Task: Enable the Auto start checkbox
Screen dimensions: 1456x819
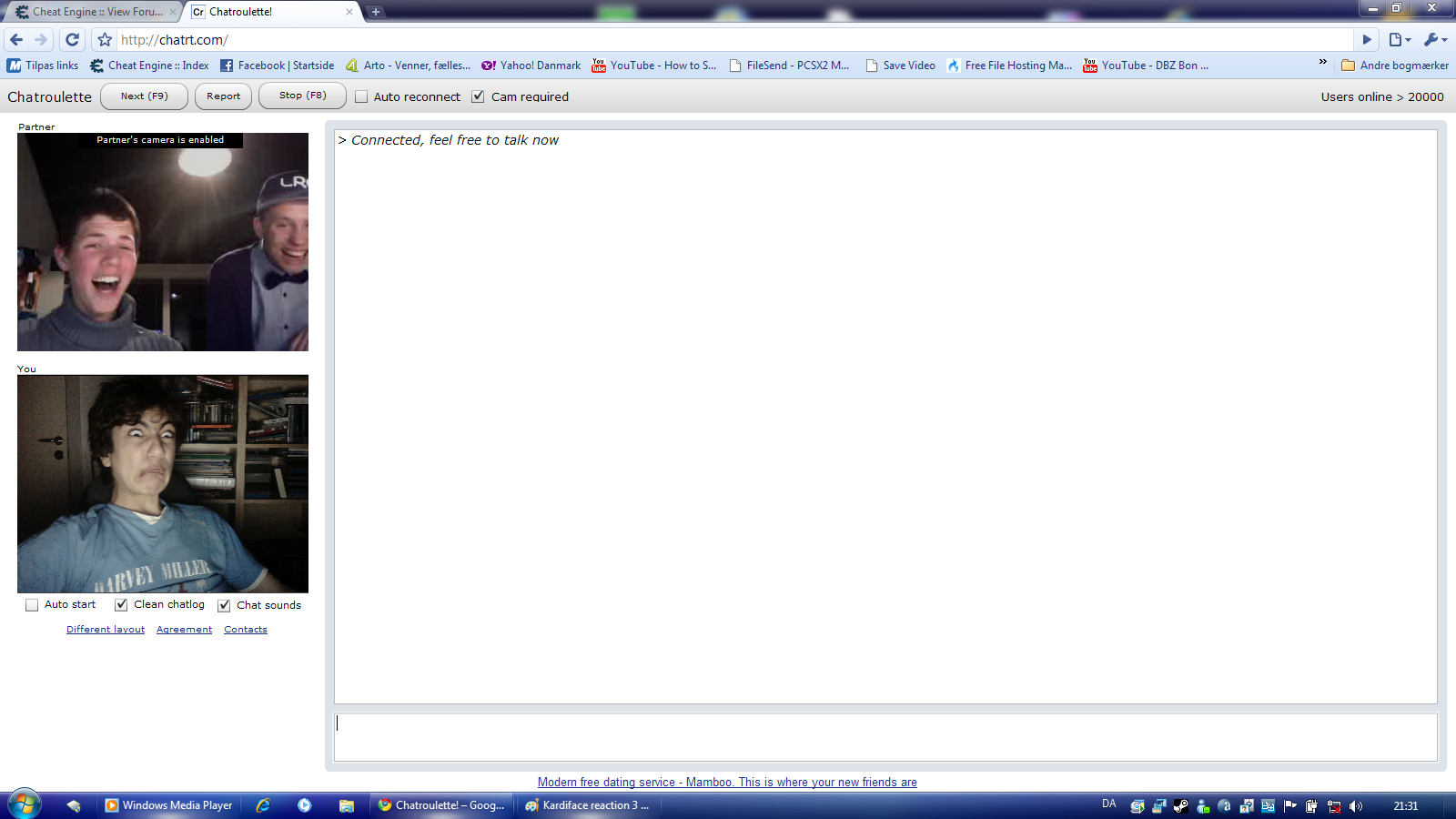Action: click(32, 605)
